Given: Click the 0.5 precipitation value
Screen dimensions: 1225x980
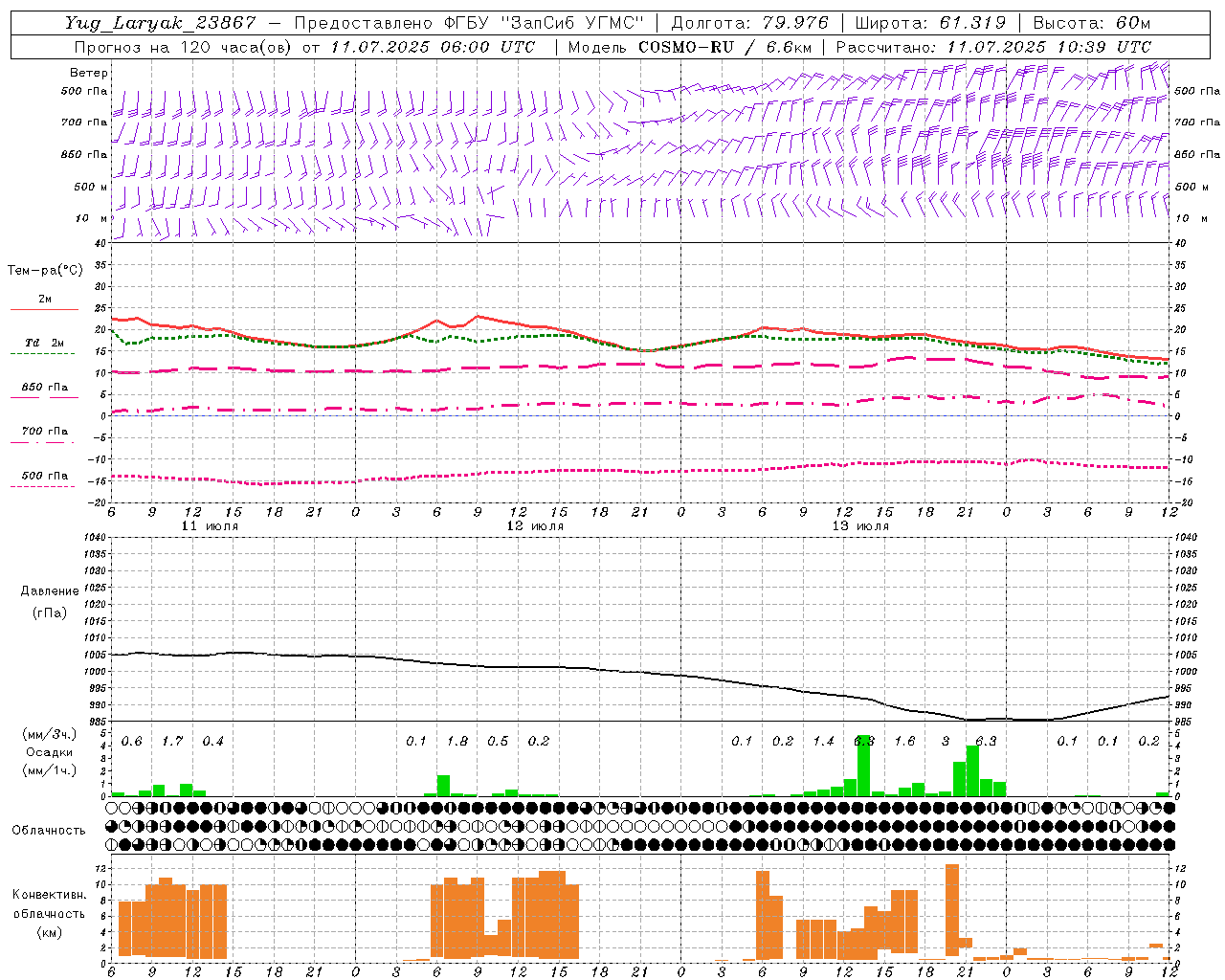Looking at the screenshot, I should click(x=498, y=742).
